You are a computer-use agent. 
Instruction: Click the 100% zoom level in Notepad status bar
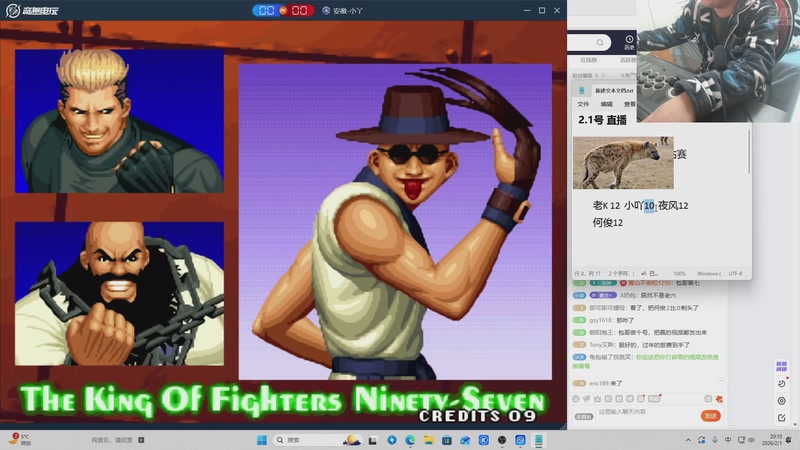[x=679, y=273]
